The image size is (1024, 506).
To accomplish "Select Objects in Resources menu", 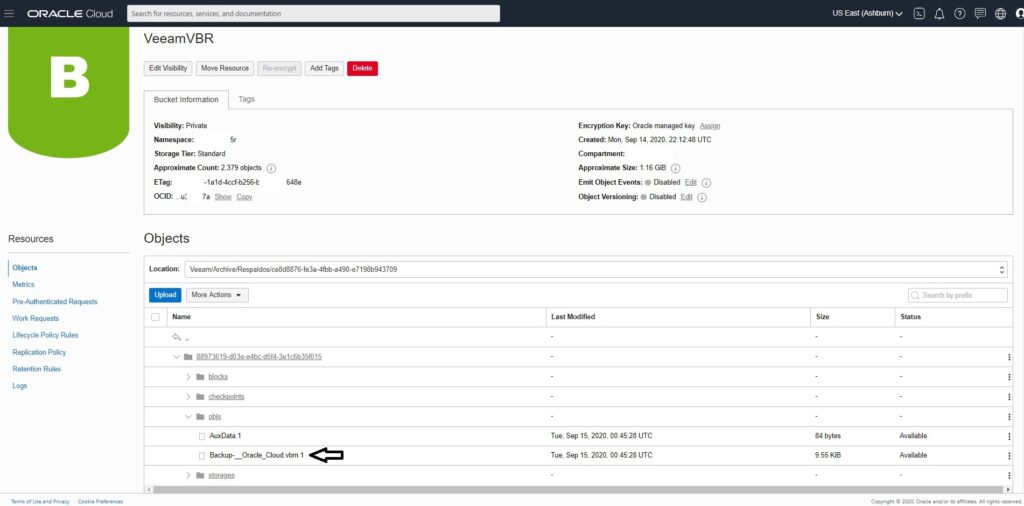I will tap(25, 268).
